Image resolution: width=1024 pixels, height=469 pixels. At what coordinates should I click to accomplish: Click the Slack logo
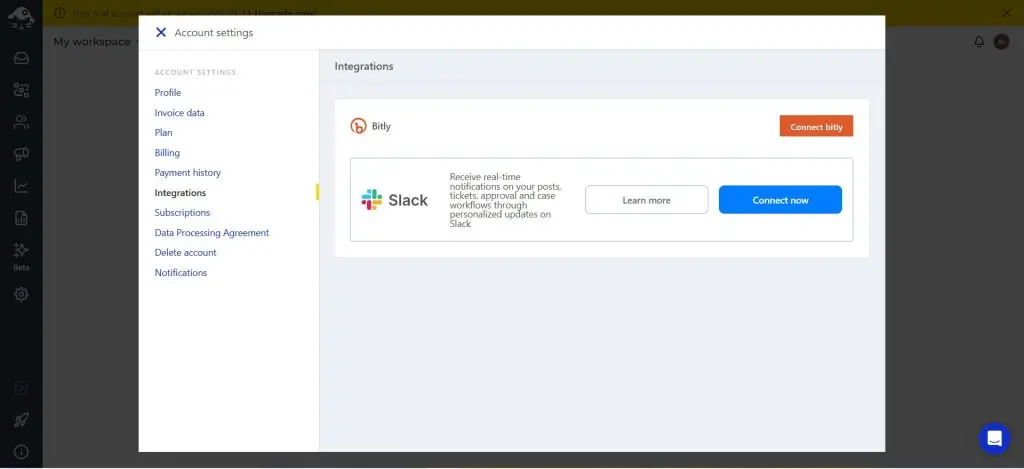click(394, 200)
